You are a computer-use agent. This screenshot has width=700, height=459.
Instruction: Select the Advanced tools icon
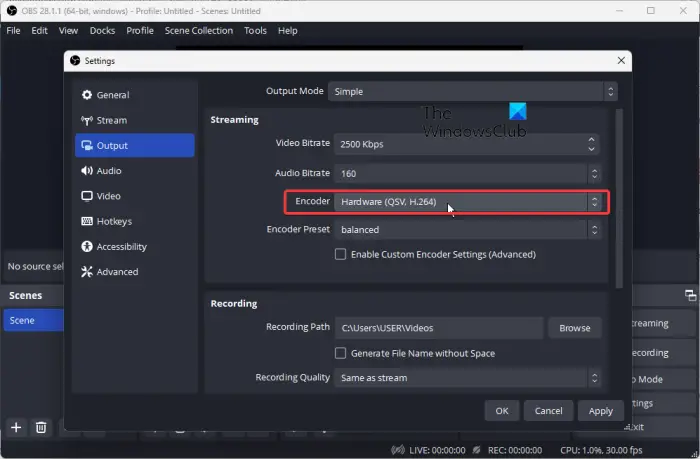click(x=87, y=271)
